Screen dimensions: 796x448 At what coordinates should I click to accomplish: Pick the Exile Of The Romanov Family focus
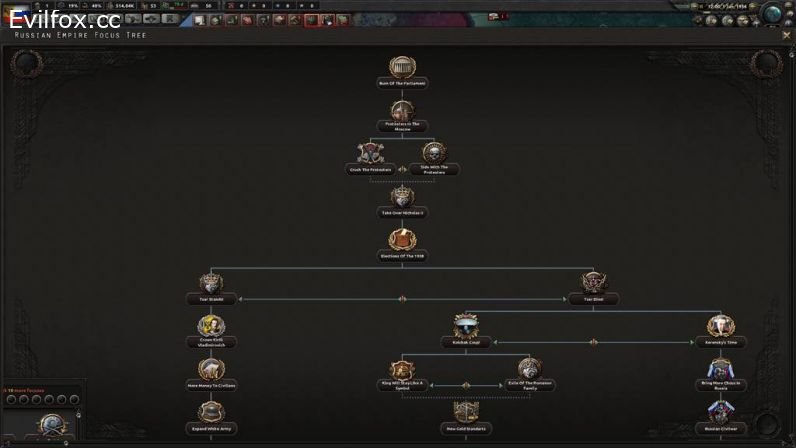point(530,370)
